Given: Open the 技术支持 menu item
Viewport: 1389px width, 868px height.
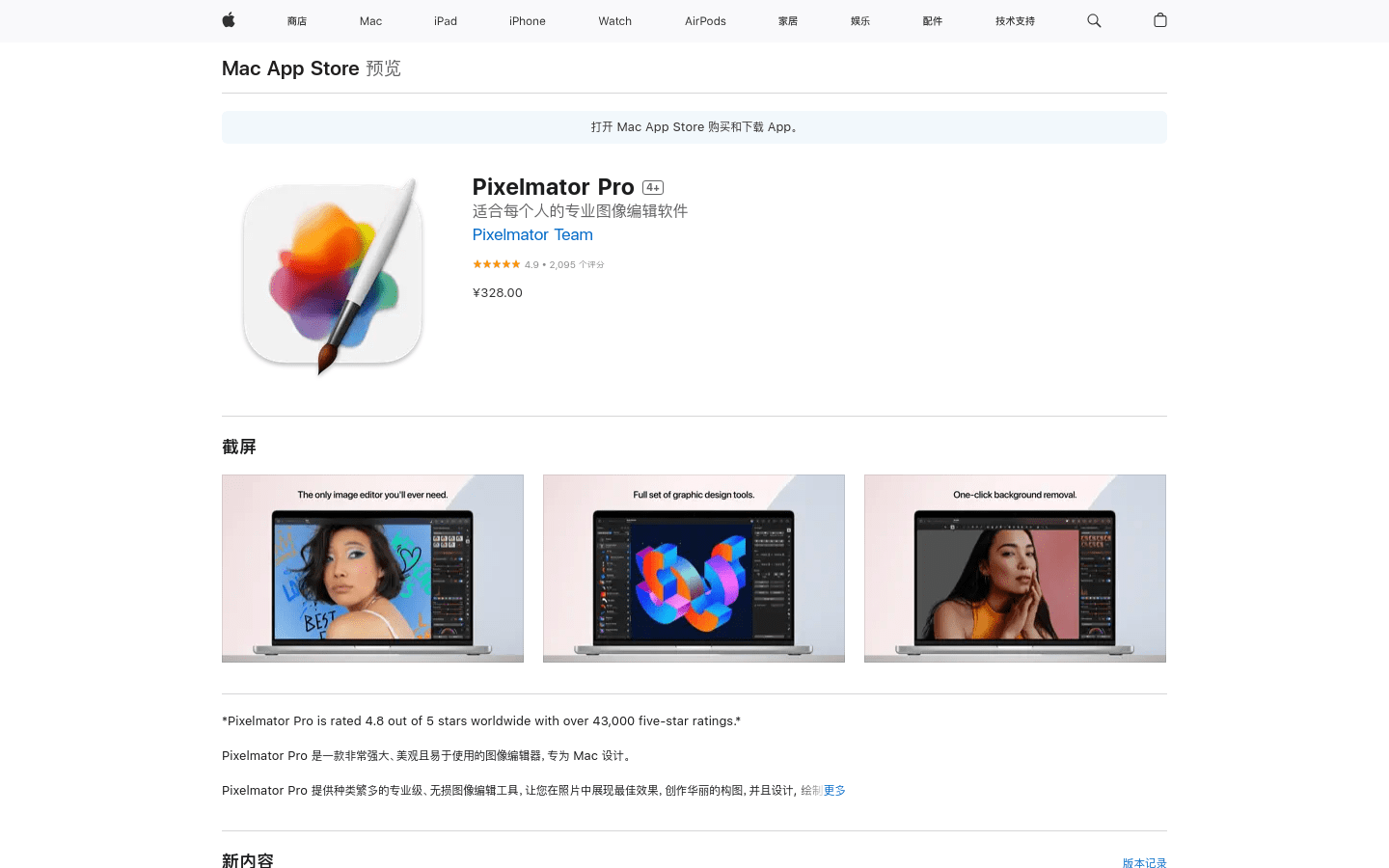Looking at the screenshot, I should coord(1015,21).
